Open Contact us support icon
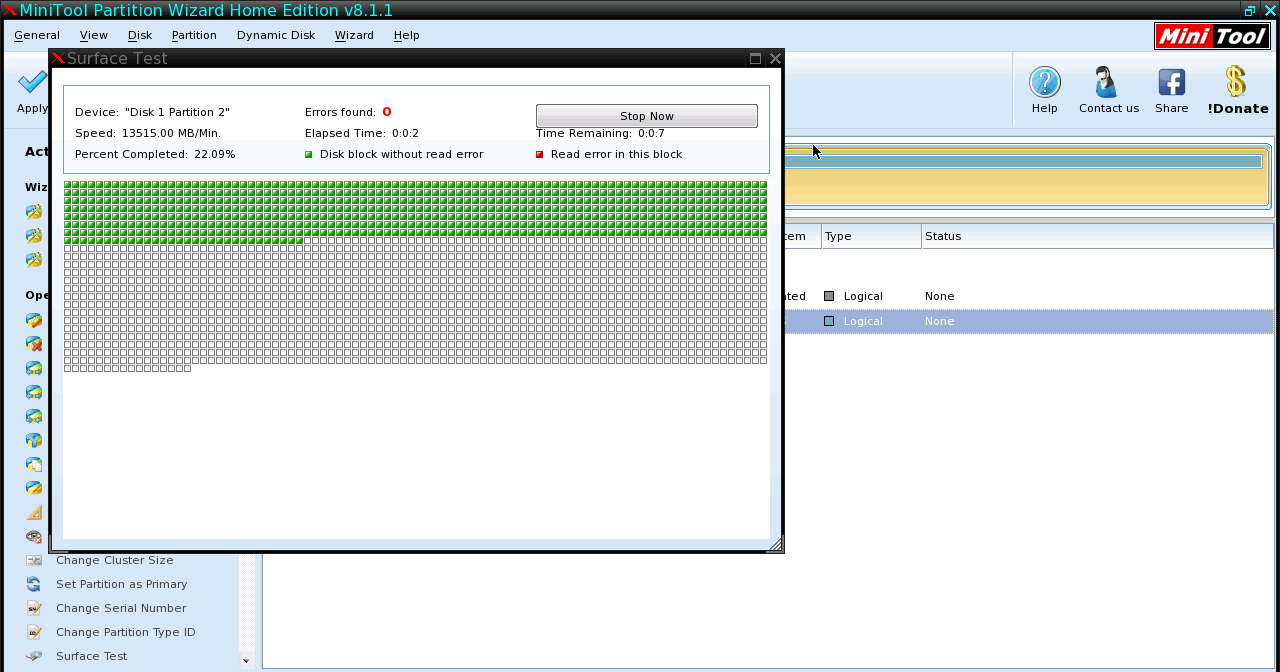The height and width of the screenshot is (672, 1280). tap(1107, 83)
